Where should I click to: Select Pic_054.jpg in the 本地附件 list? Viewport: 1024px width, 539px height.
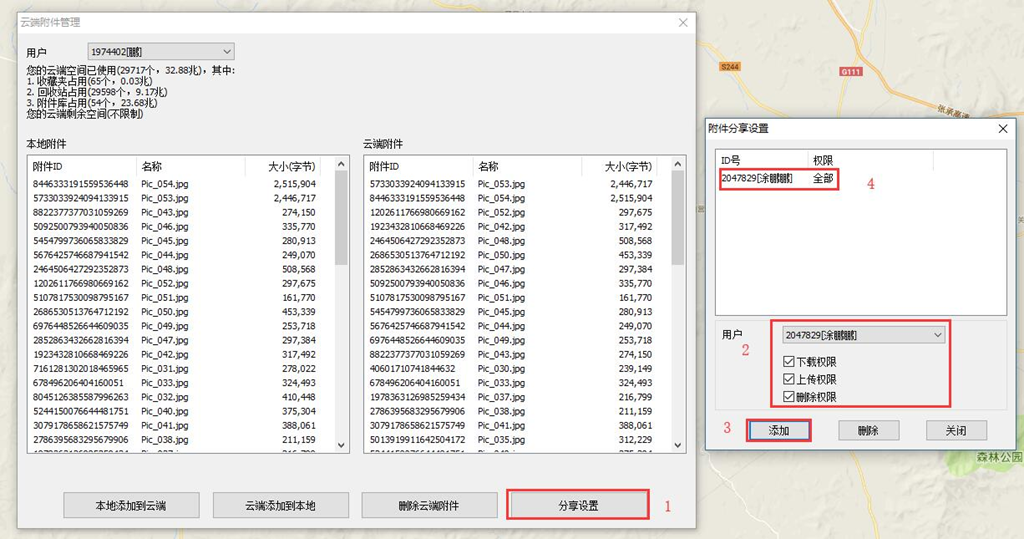click(x=165, y=184)
